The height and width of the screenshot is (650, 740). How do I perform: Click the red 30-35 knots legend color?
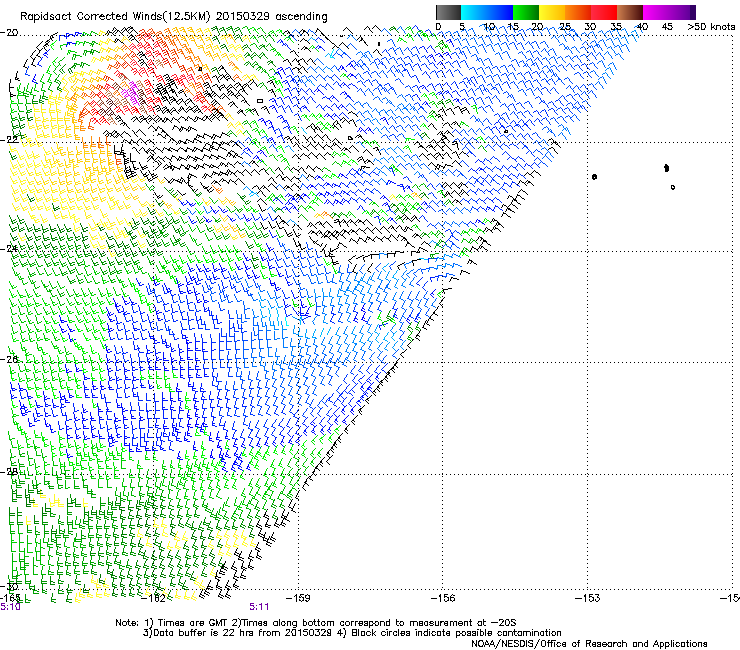(x=604, y=12)
